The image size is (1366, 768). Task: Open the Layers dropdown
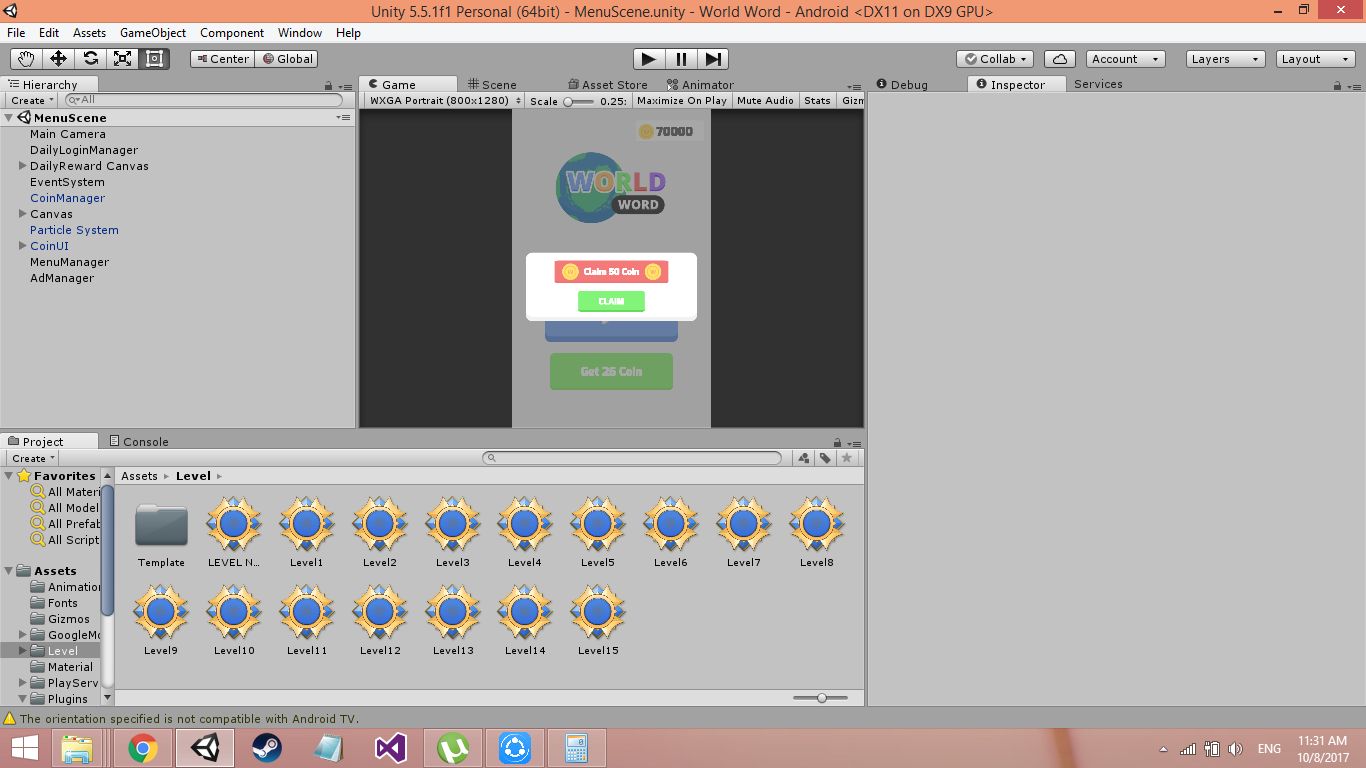(1225, 59)
